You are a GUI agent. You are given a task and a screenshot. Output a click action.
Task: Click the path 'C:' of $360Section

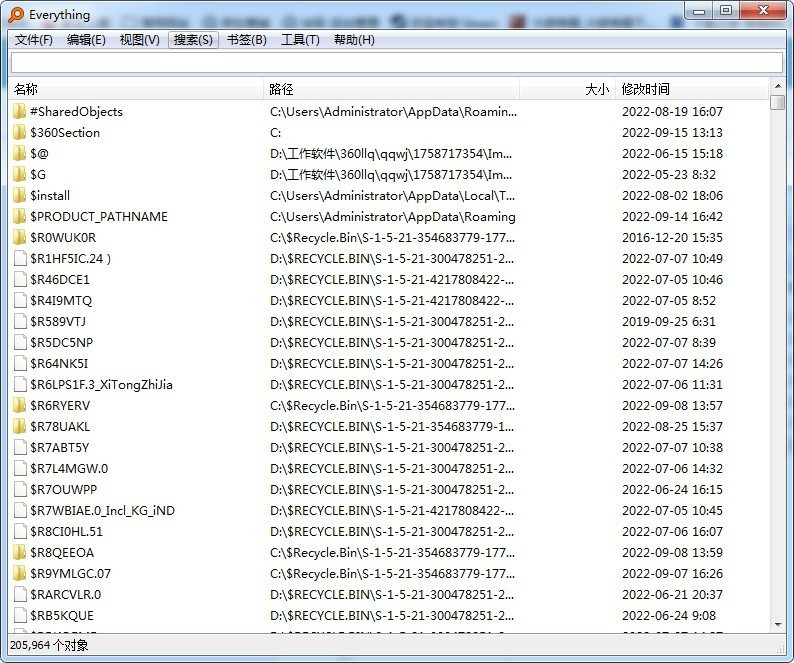tap(275, 133)
